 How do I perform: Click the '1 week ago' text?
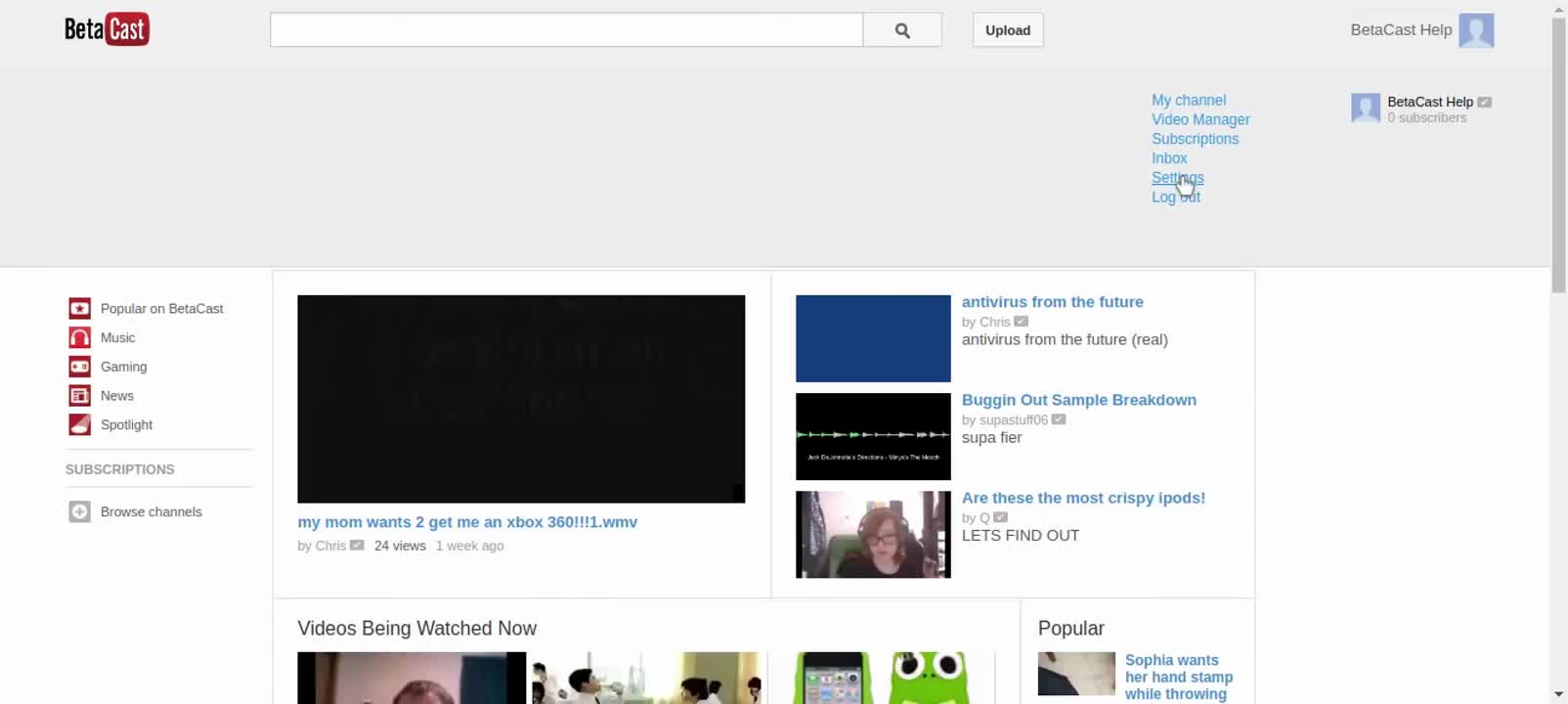pos(470,546)
